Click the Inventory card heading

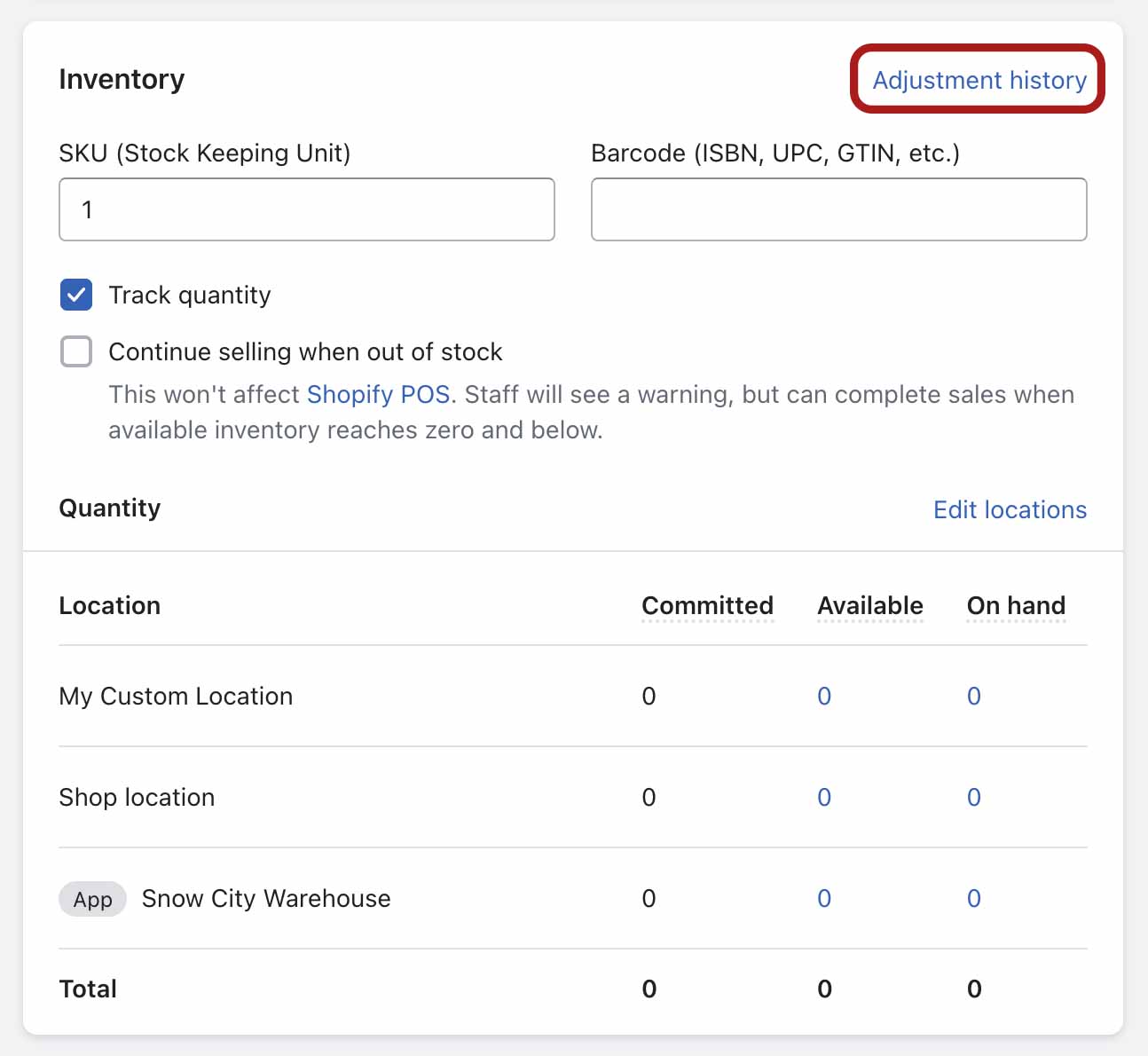pyautogui.click(x=122, y=79)
